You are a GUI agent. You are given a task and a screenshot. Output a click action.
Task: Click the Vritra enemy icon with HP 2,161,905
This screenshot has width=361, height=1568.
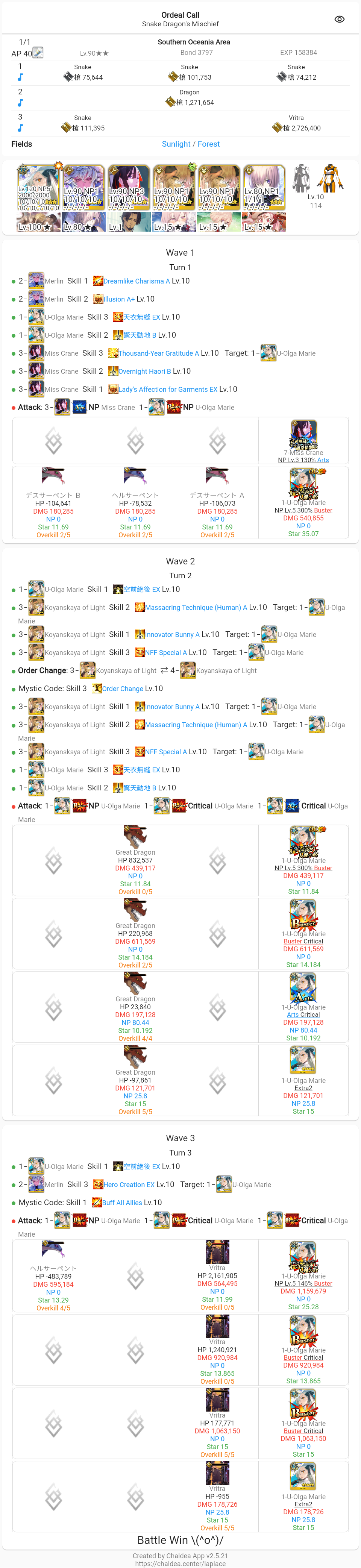tap(217, 1252)
